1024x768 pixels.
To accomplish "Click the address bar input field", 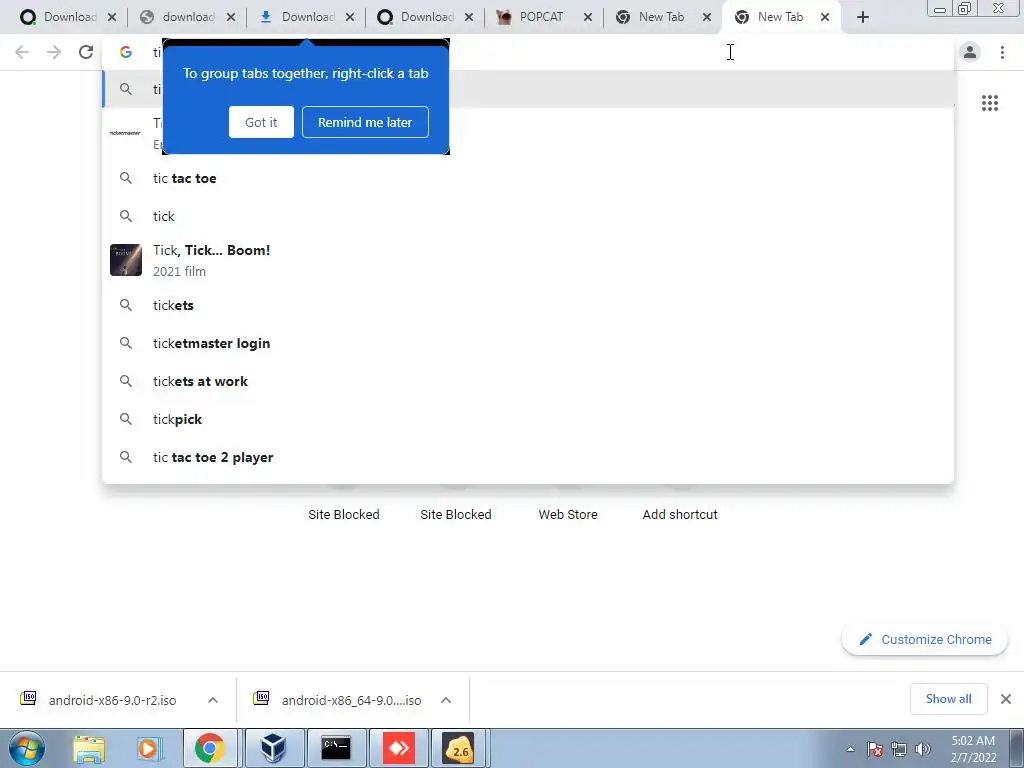I will tap(528, 52).
